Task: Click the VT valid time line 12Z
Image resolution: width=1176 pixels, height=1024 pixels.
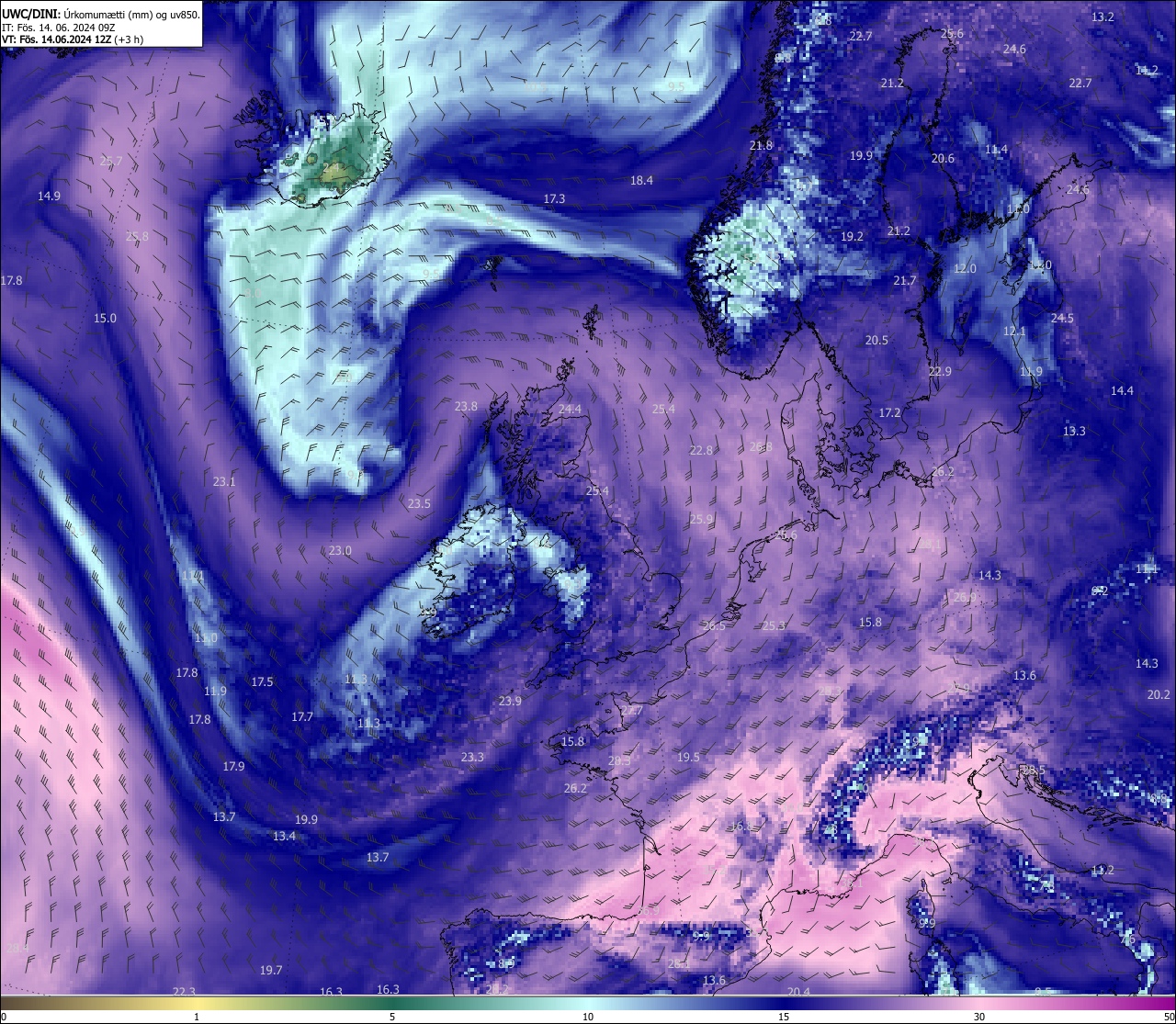Action: 73,39
